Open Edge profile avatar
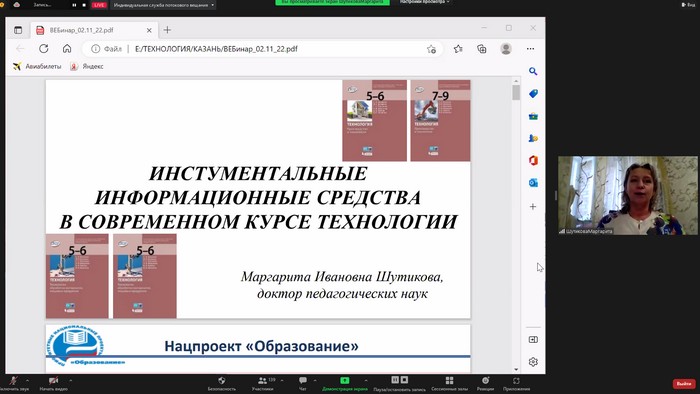Image resolution: width=700 pixels, height=394 pixels. pyautogui.click(x=506, y=49)
